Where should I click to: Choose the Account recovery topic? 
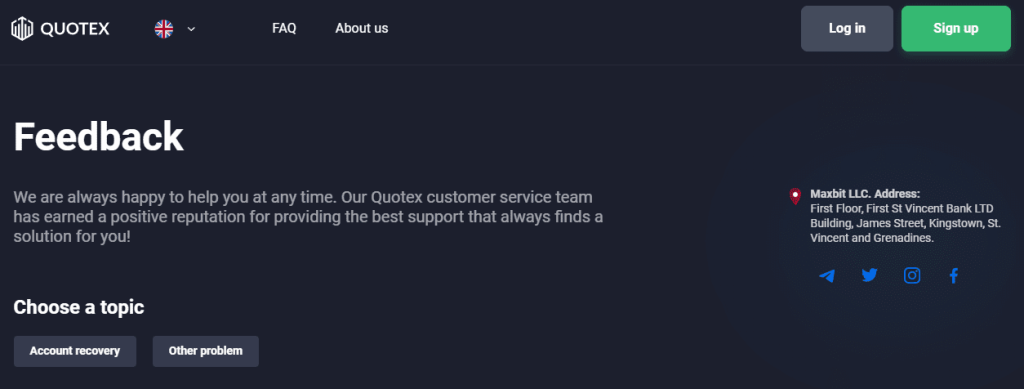coord(75,351)
